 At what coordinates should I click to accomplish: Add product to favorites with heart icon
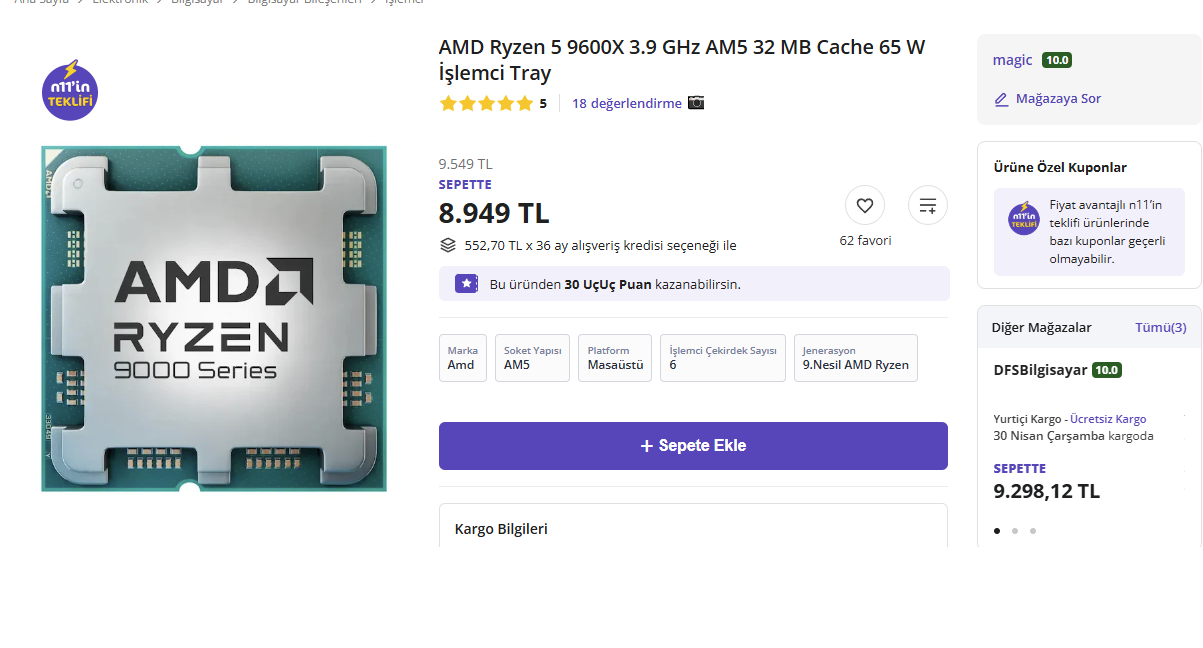865,205
